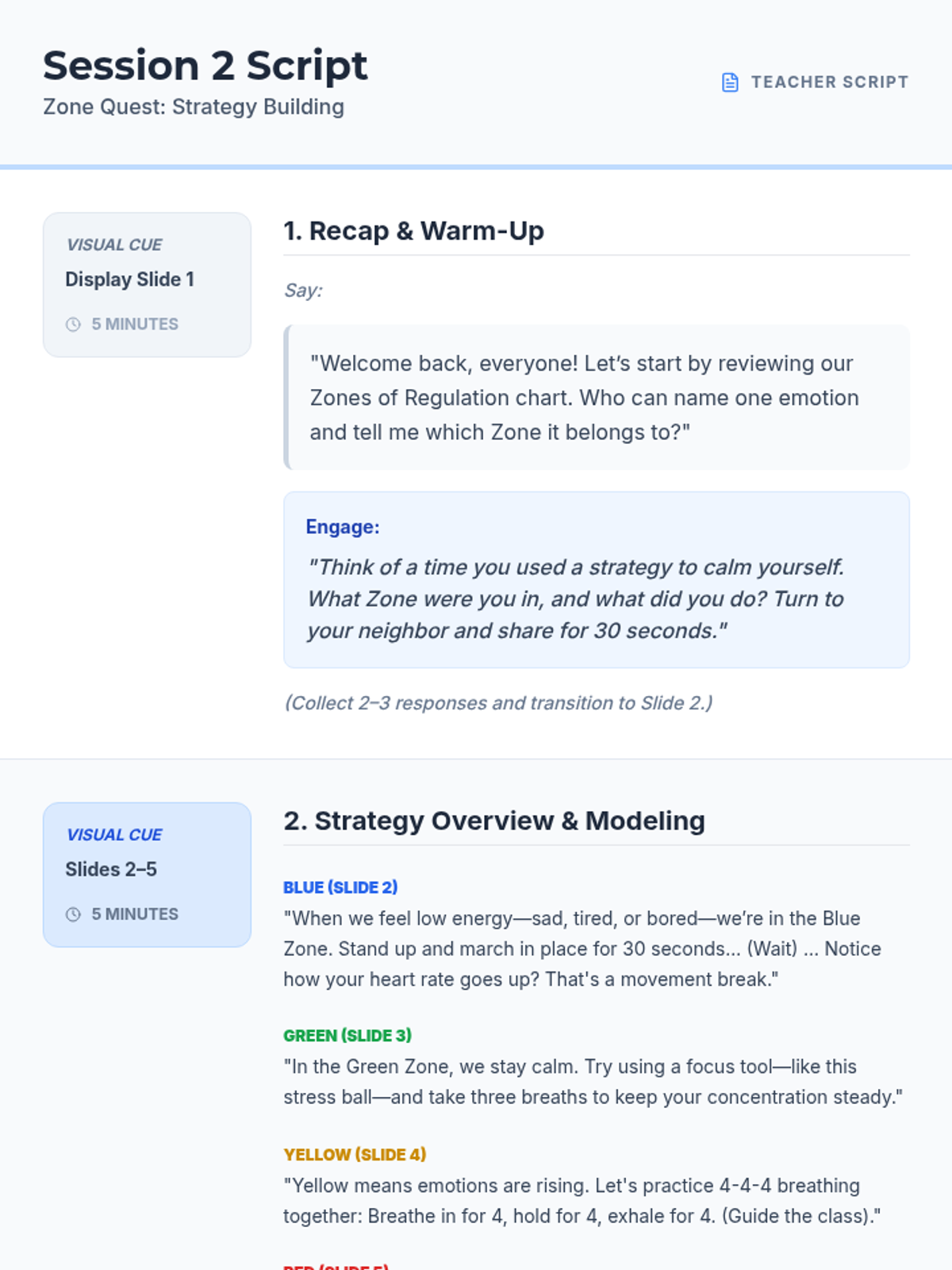The image size is (952, 1270).
Task: Click the Teacher Script label
Action: click(829, 83)
